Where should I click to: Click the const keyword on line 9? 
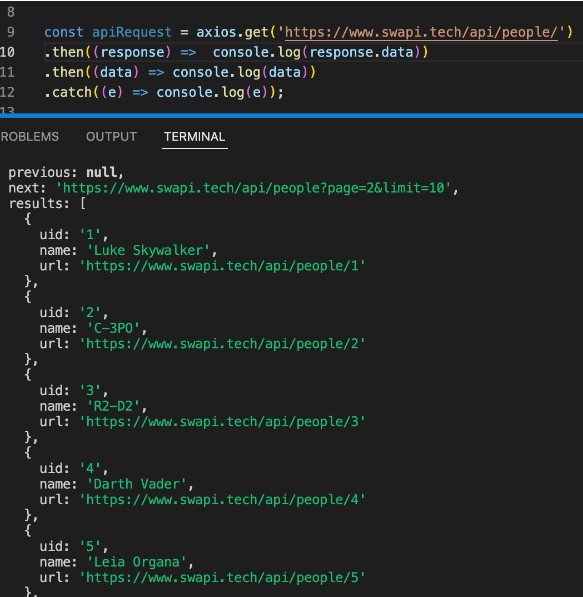tap(64, 32)
